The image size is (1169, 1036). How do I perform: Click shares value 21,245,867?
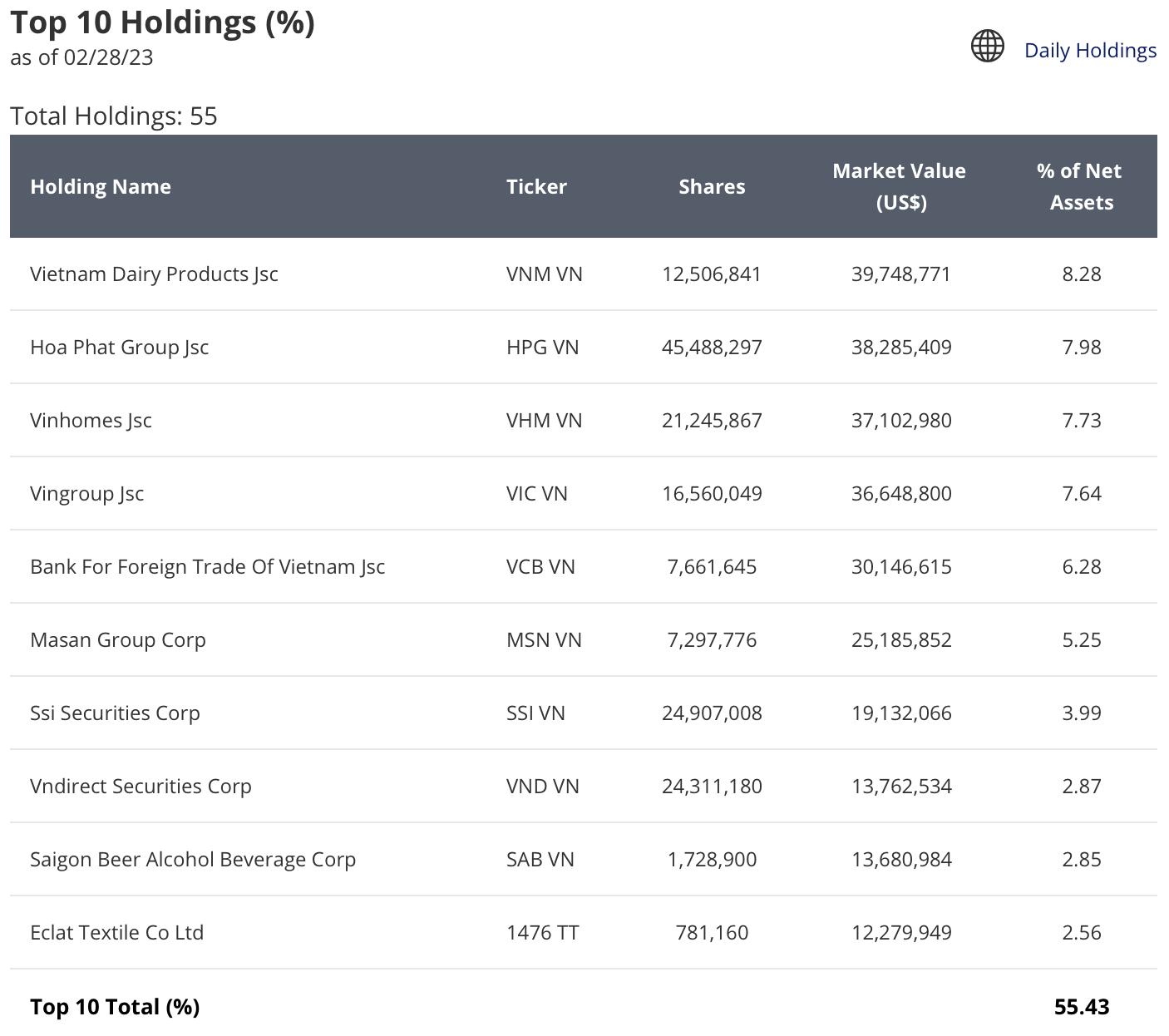coord(712,420)
